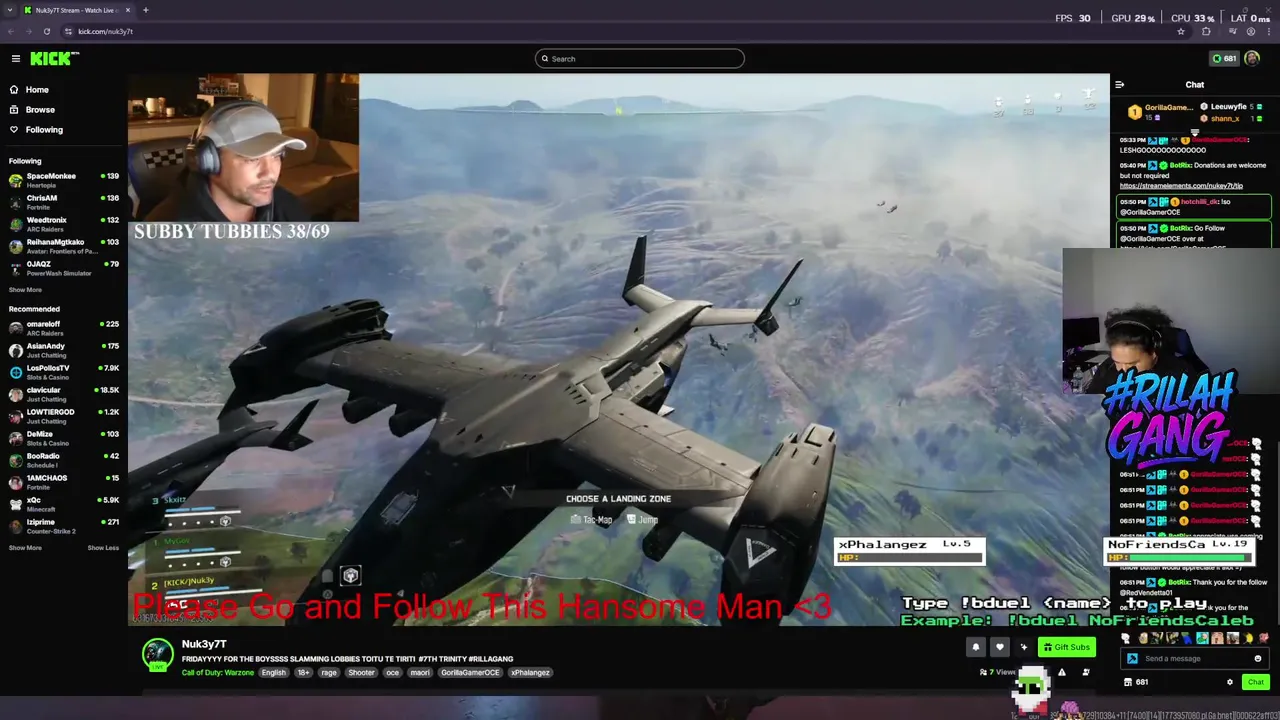Screen dimensions: 1280x720
Task: Open the omareloff recommended channel
Action: tap(63, 328)
